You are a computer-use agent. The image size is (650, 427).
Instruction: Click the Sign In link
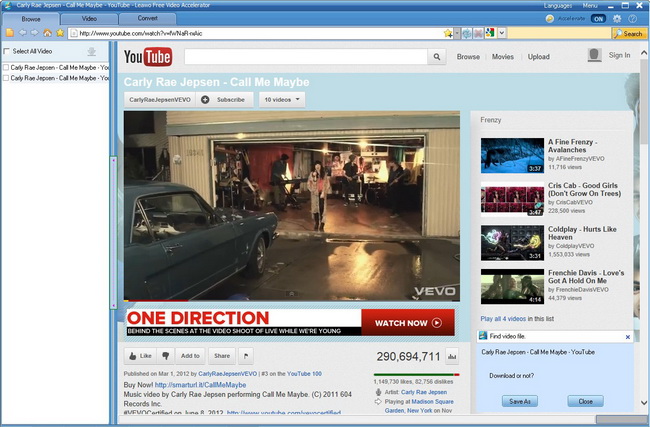click(x=619, y=55)
